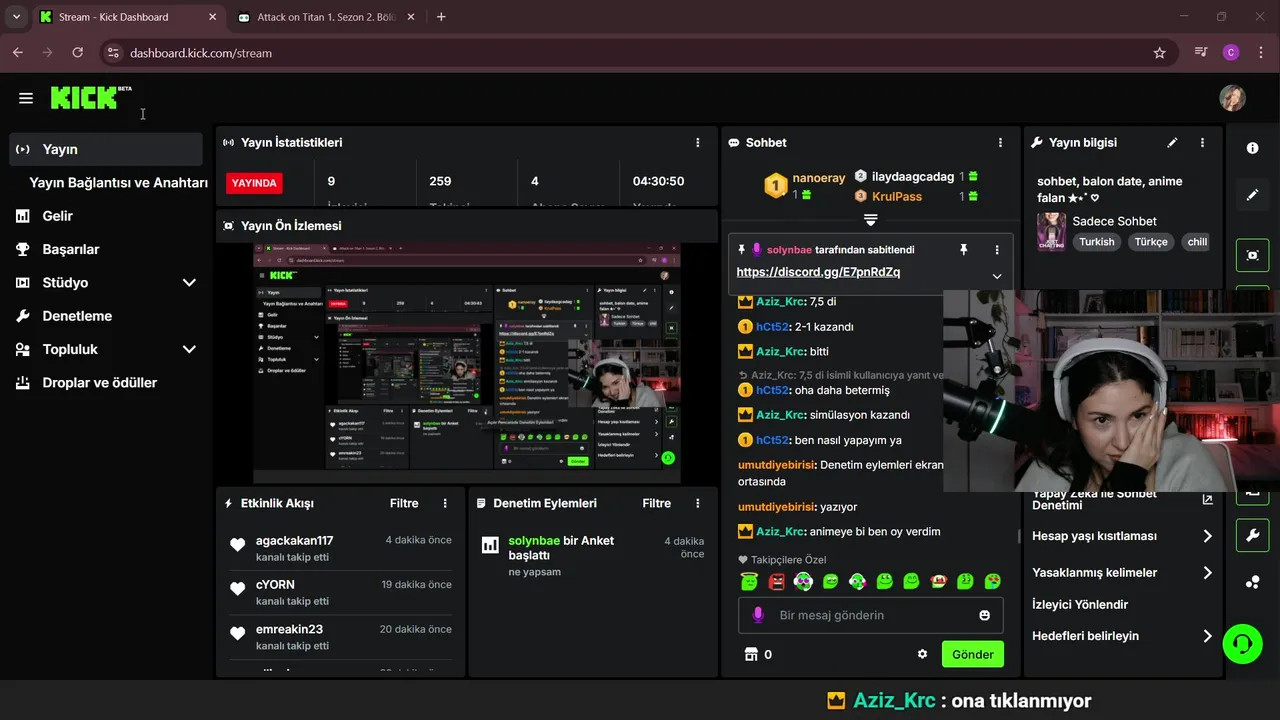Open the shop icon below the chat box
1280x720 pixels.
tap(751, 654)
